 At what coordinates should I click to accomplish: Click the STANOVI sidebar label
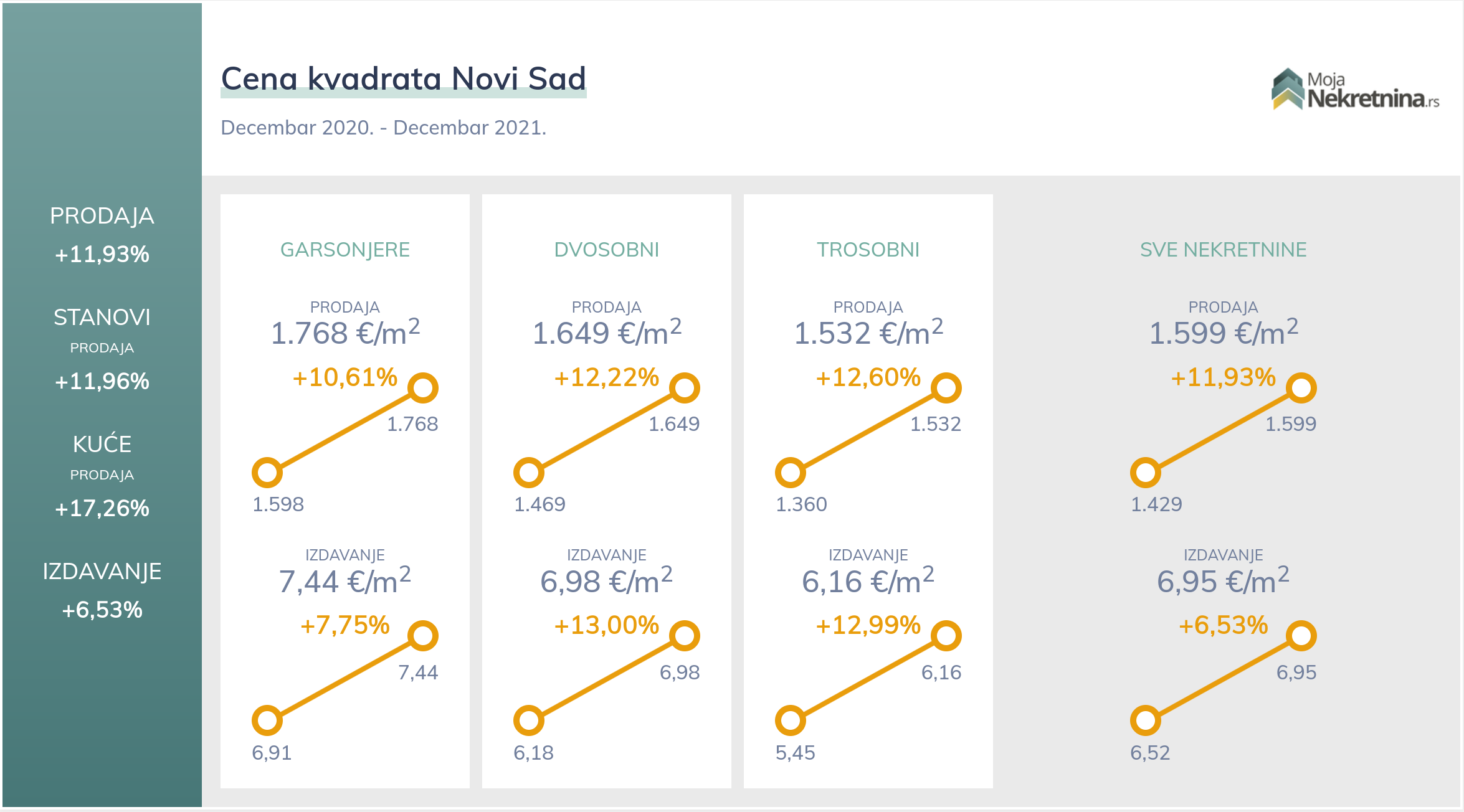tap(102, 318)
